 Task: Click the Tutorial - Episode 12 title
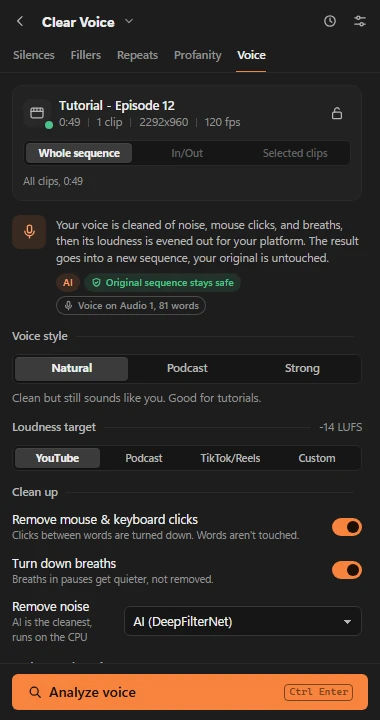pos(117,106)
